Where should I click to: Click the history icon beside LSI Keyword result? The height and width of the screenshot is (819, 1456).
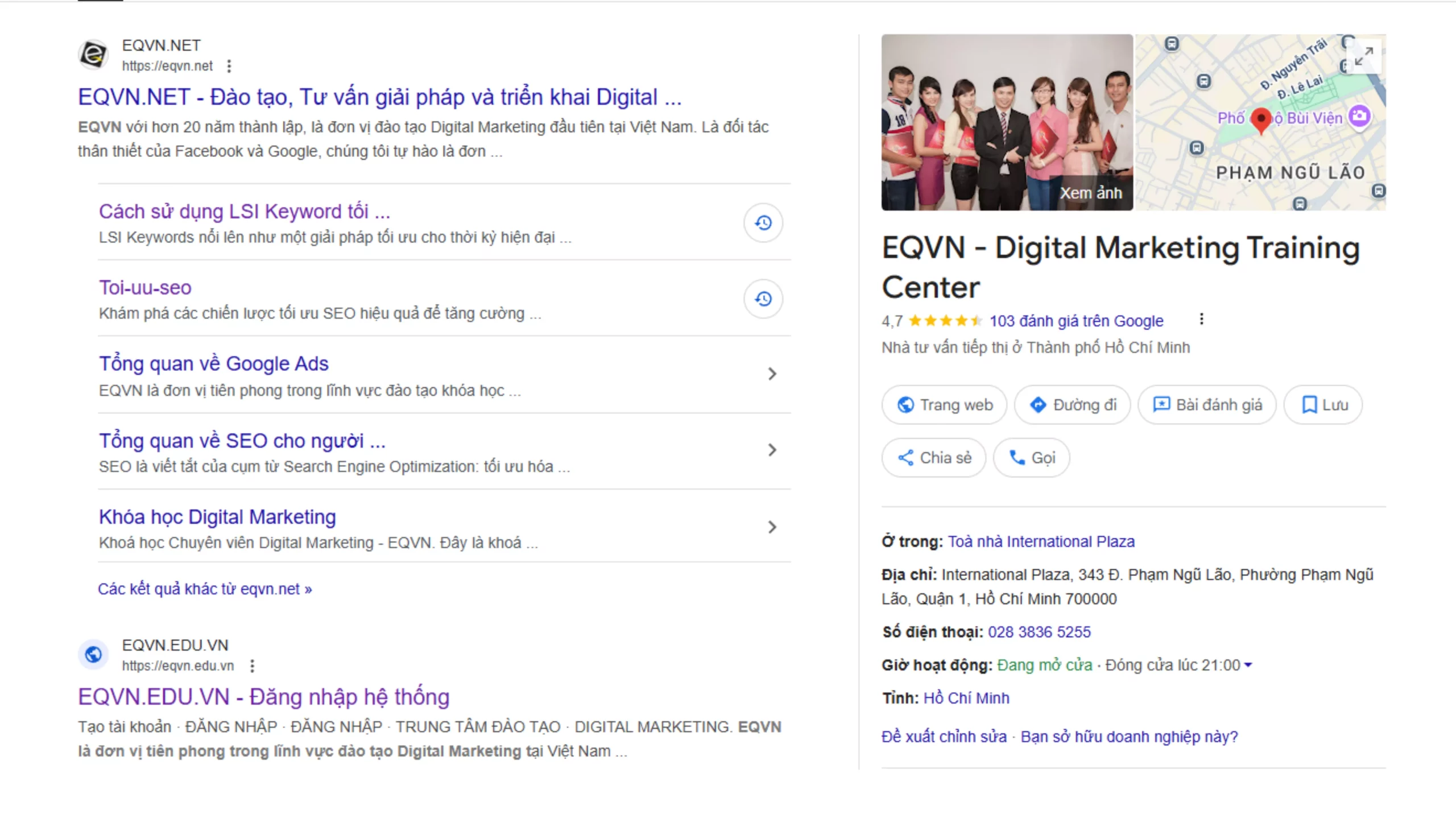click(x=763, y=223)
